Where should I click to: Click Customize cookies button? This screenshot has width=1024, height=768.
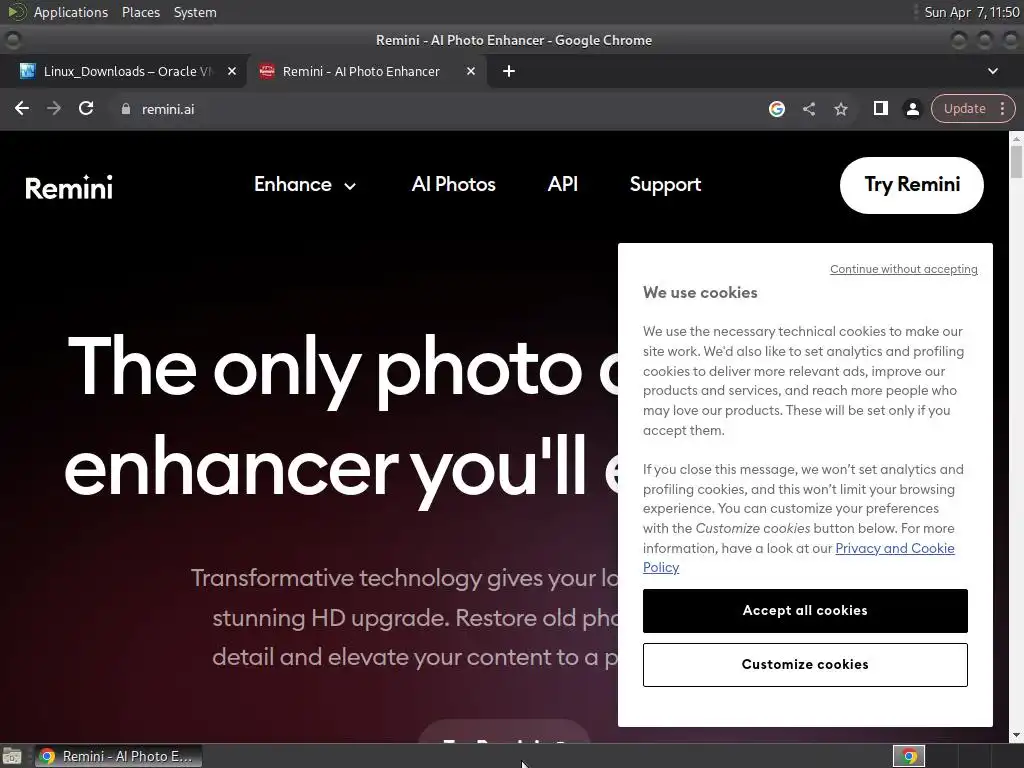coord(805,665)
